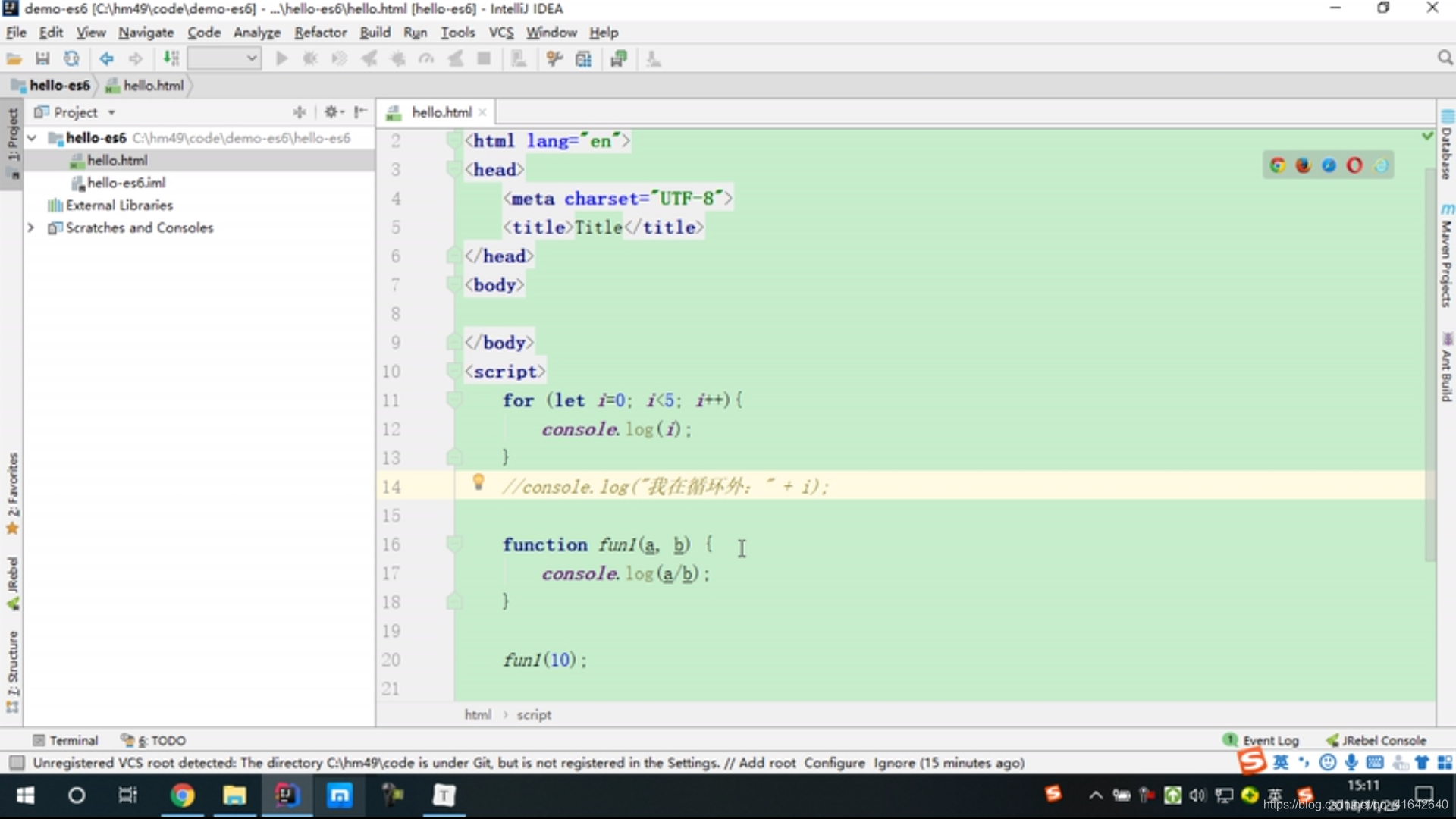Open Project Structure from toolbar

coord(583,59)
